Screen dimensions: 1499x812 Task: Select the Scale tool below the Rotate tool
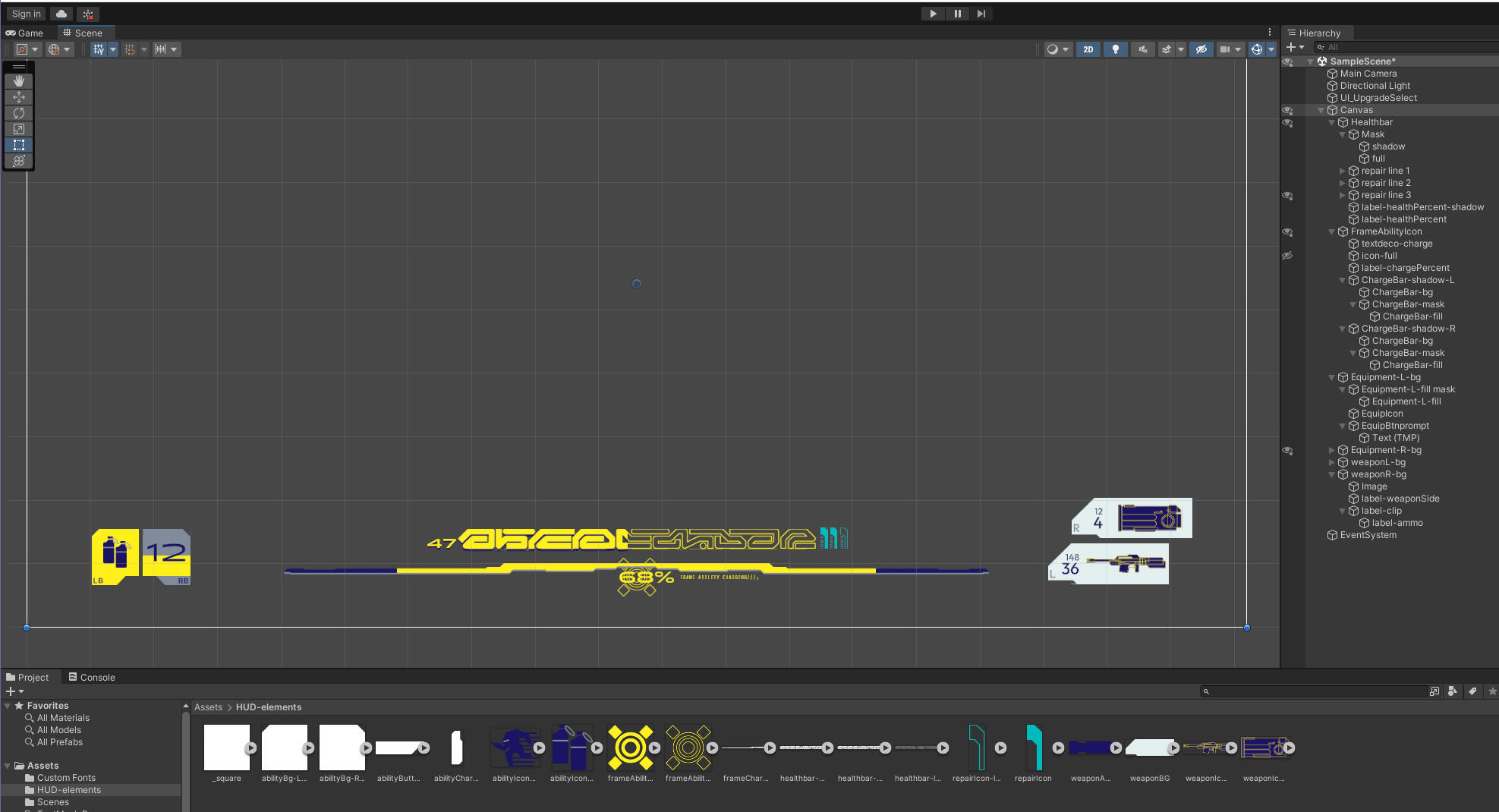coord(19,129)
